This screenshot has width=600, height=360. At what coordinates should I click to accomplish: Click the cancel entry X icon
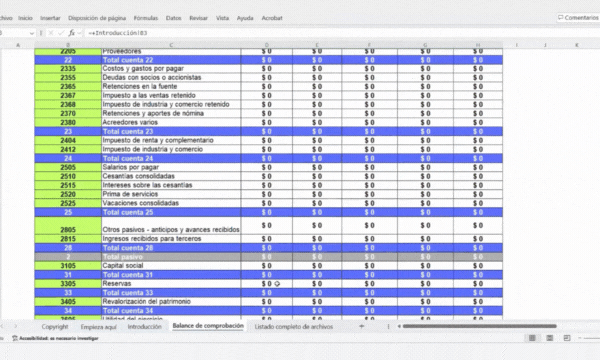51,33
